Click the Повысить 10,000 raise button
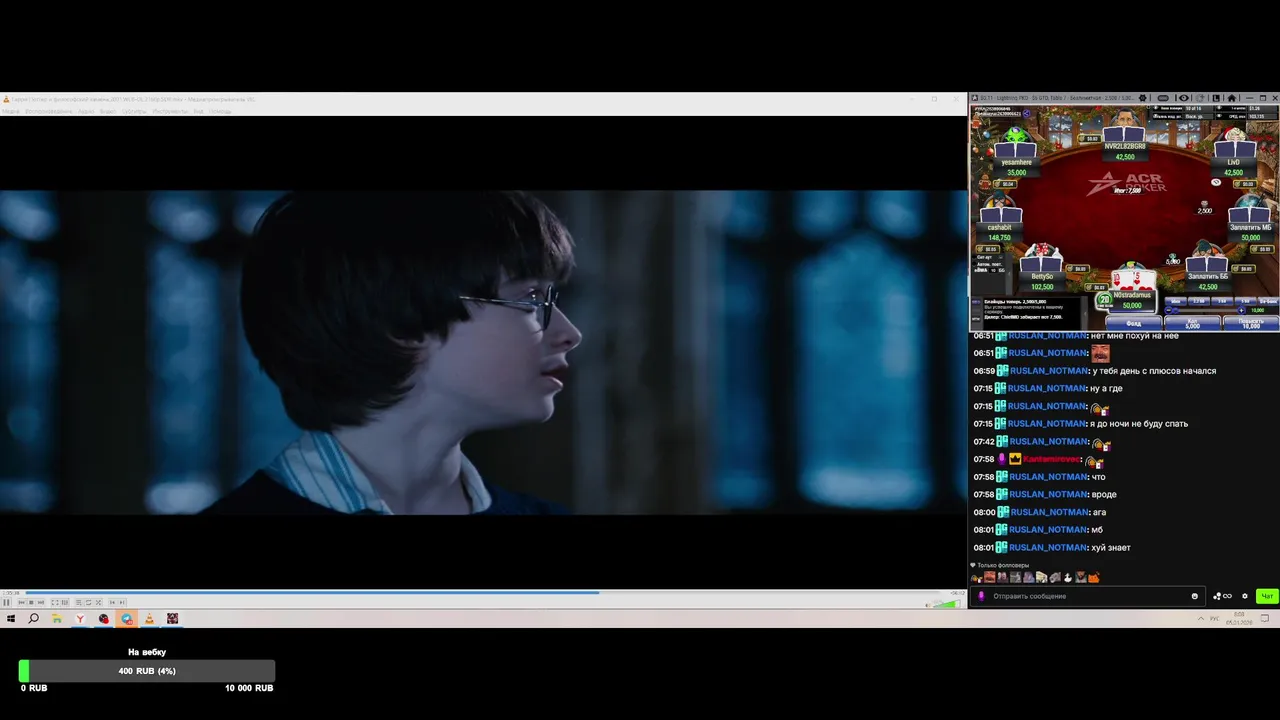 pyautogui.click(x=1251, y=323)
